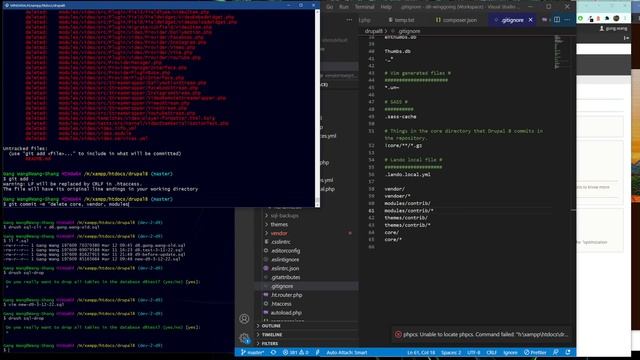Open the feedback icon in status bar
Screen dimensions: 640x360
556,352
